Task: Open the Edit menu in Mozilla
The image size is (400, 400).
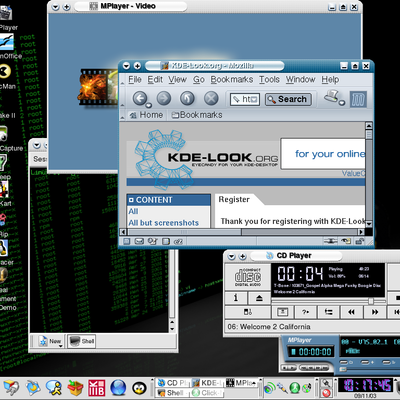Action: [x=155, y=80]
